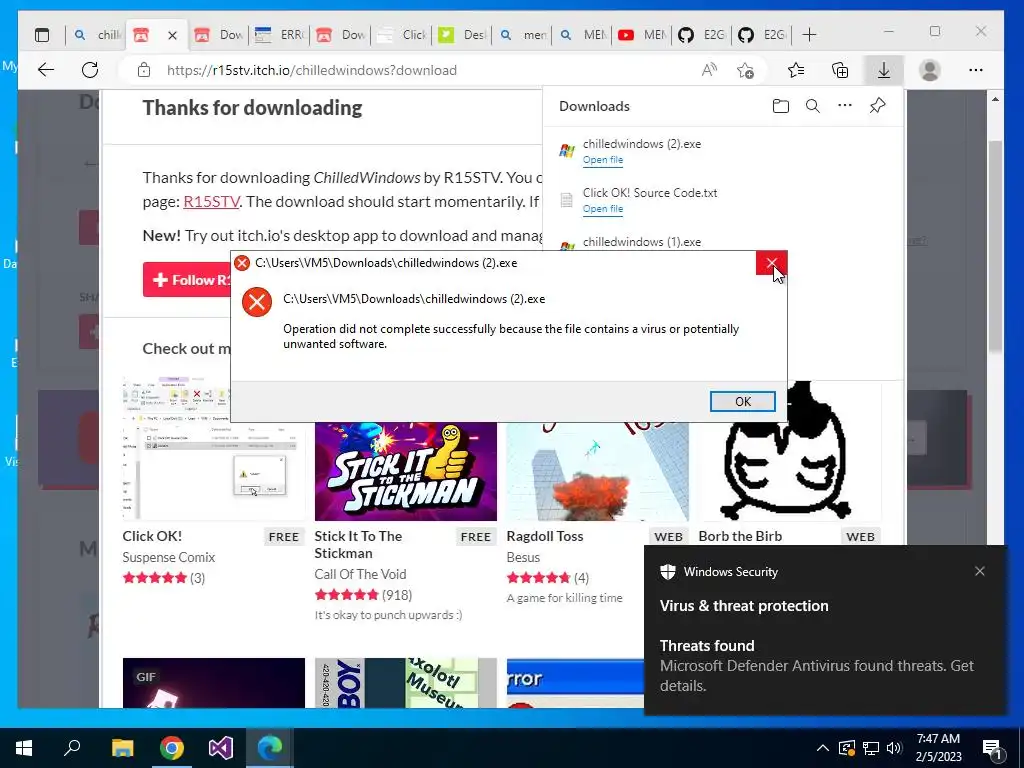Click Open file under chilledwindows (2).exe
Viewport: 1024px width, 768px height.
(603, 160)
